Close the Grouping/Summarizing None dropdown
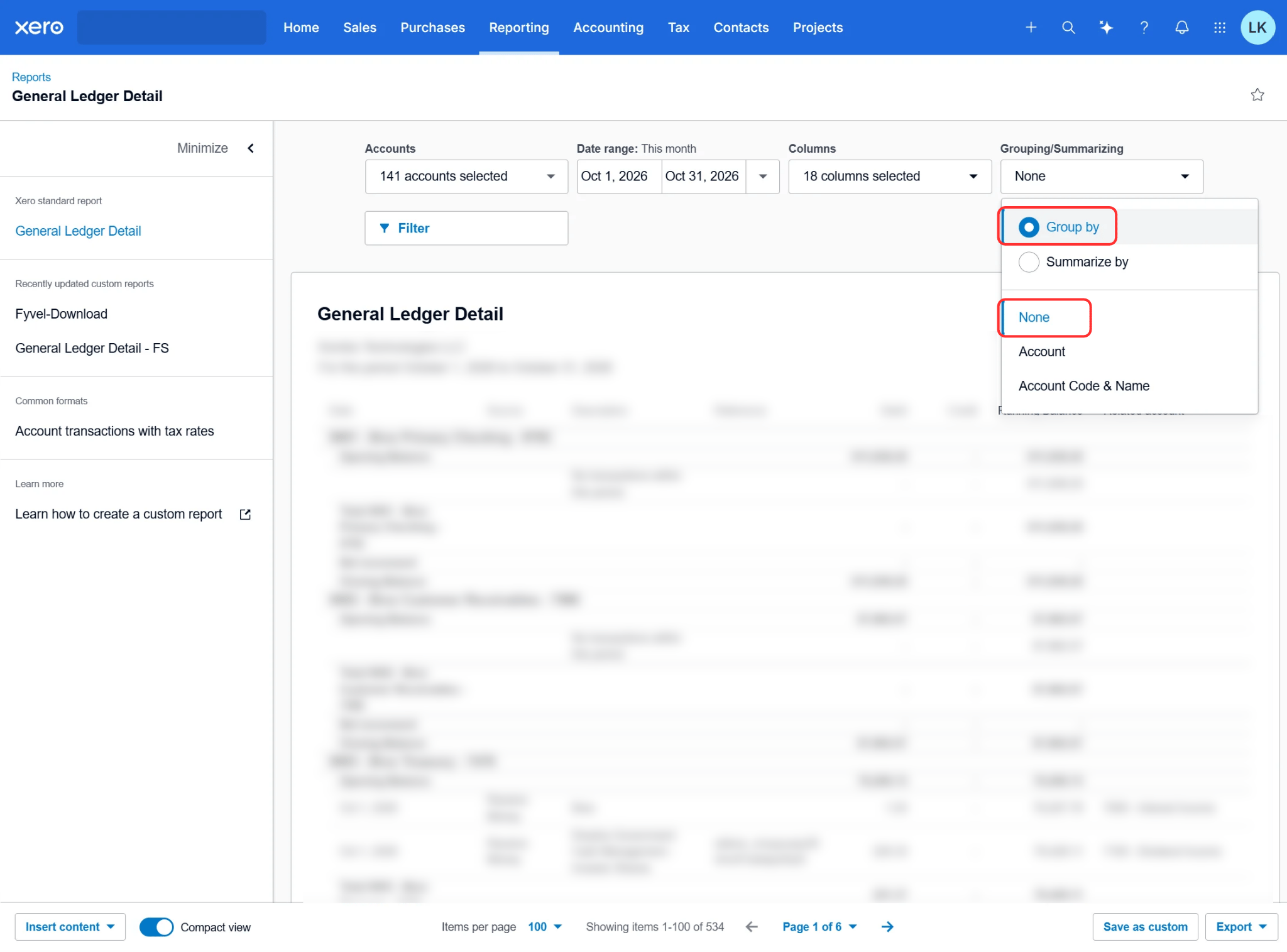This screenshot has width=1287, height=952. point(1102,177)
